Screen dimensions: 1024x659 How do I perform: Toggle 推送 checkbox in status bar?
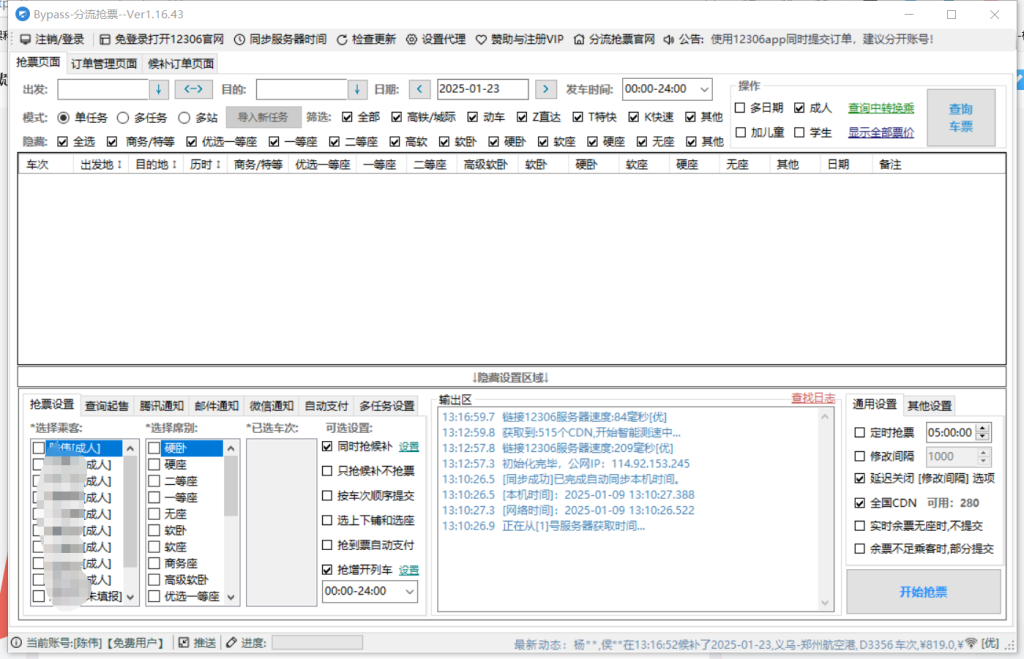point(184,643)
